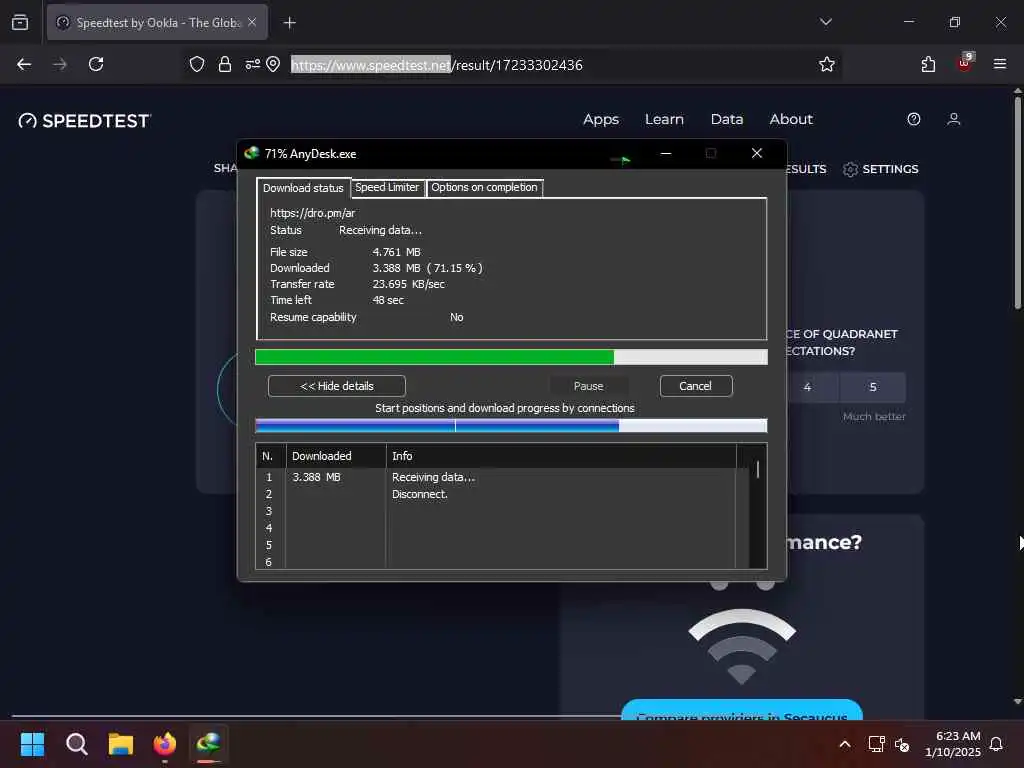Image resolution: width=1024 pixels, height=768 pixels.
Task: Click the Pause download button
Action: [x=588, y=386]
